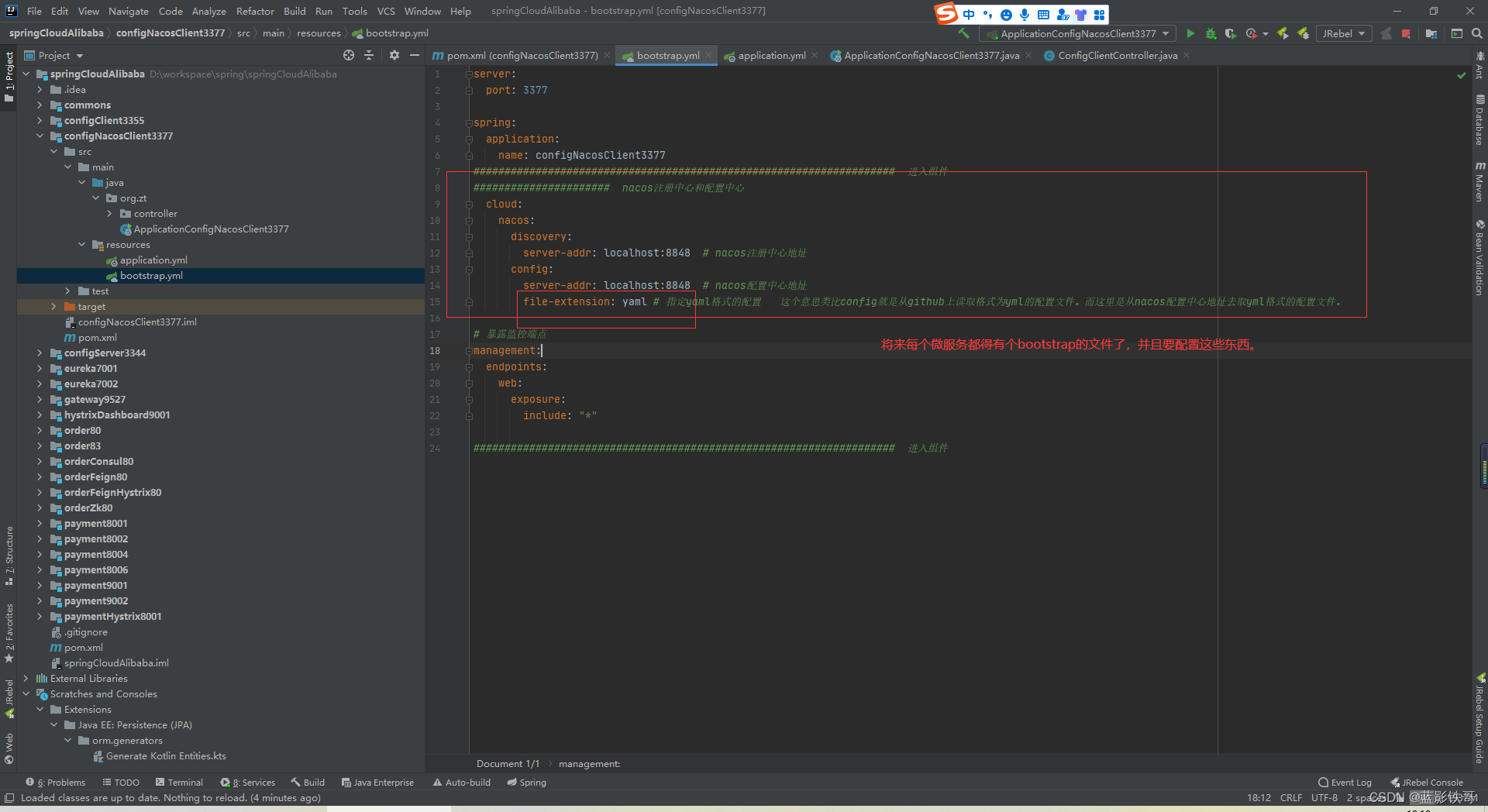Viewport: 1488px width, 812px height.
Task: Open the TODO tool window
Action: tap(121, 783)
